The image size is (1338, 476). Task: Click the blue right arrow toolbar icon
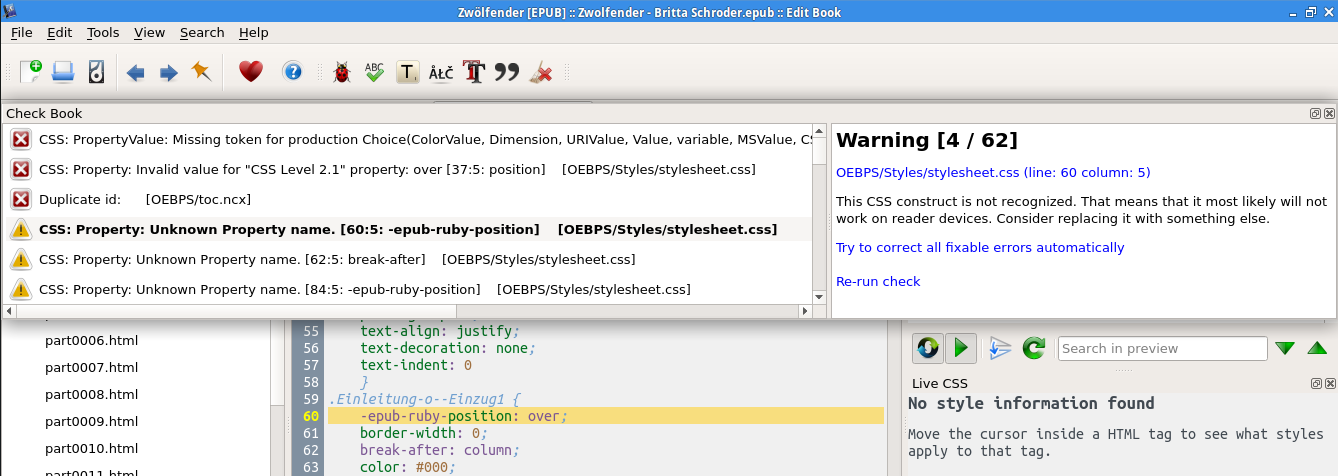tap(169, 72)
